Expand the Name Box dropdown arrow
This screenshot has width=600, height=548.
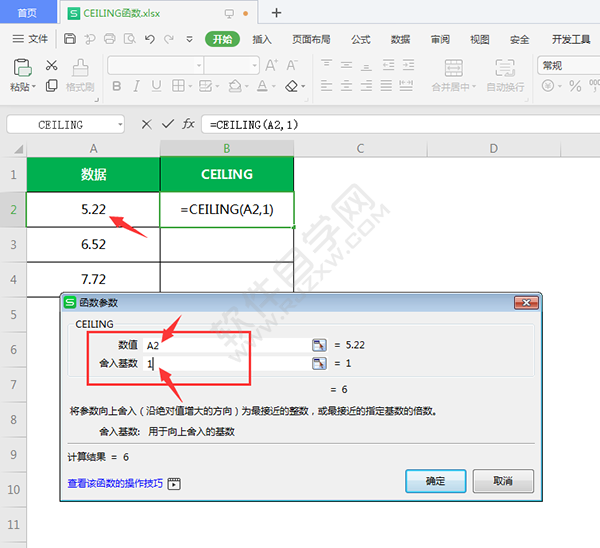[120, 124]
